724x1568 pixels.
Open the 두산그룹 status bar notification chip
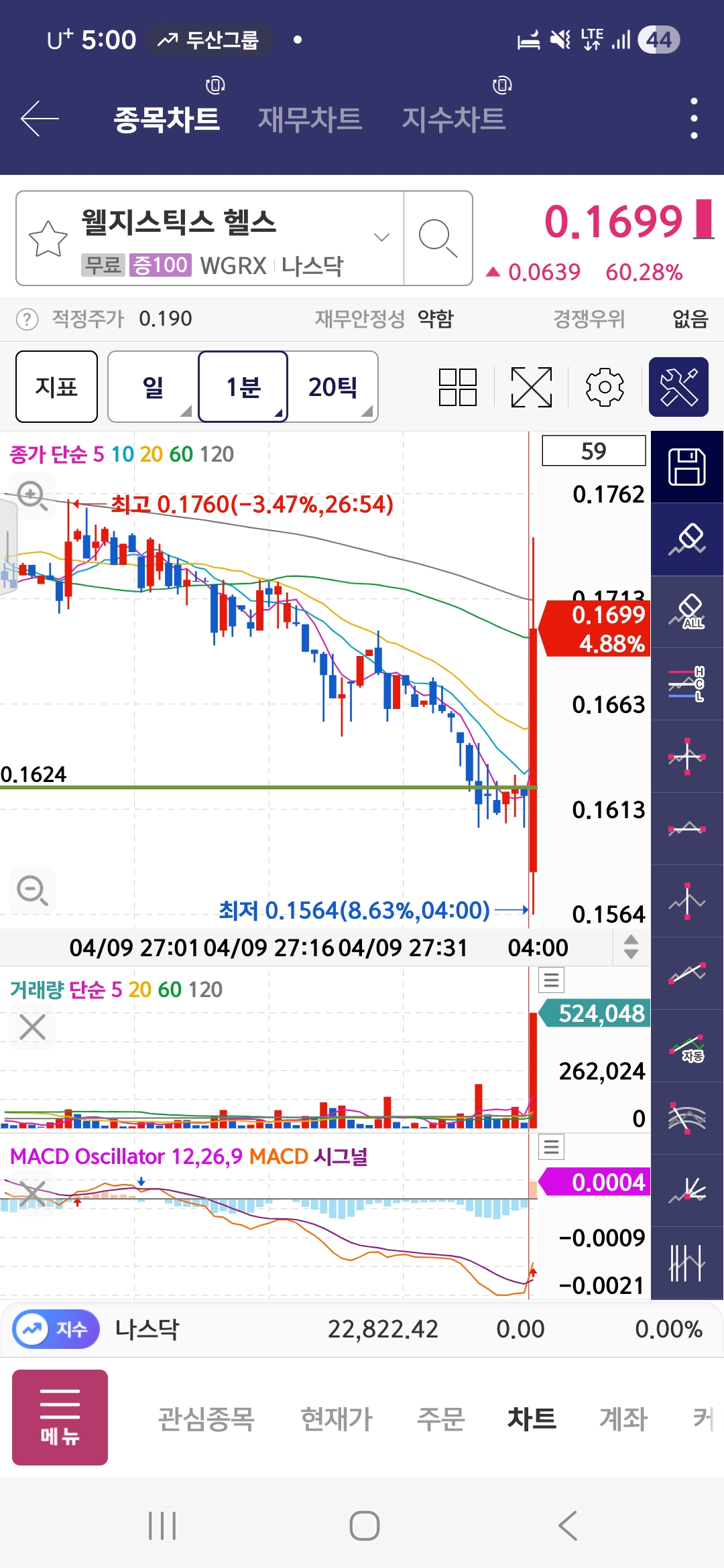tap(208, 40)
